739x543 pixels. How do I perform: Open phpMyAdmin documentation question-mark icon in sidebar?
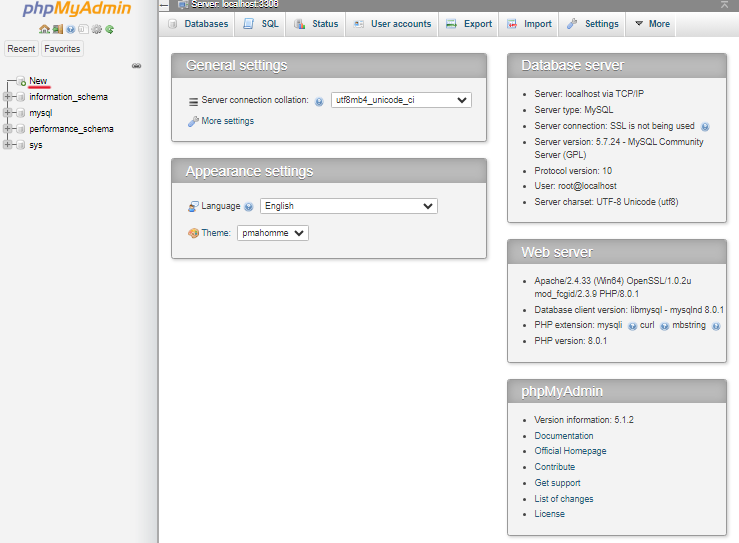70,29
